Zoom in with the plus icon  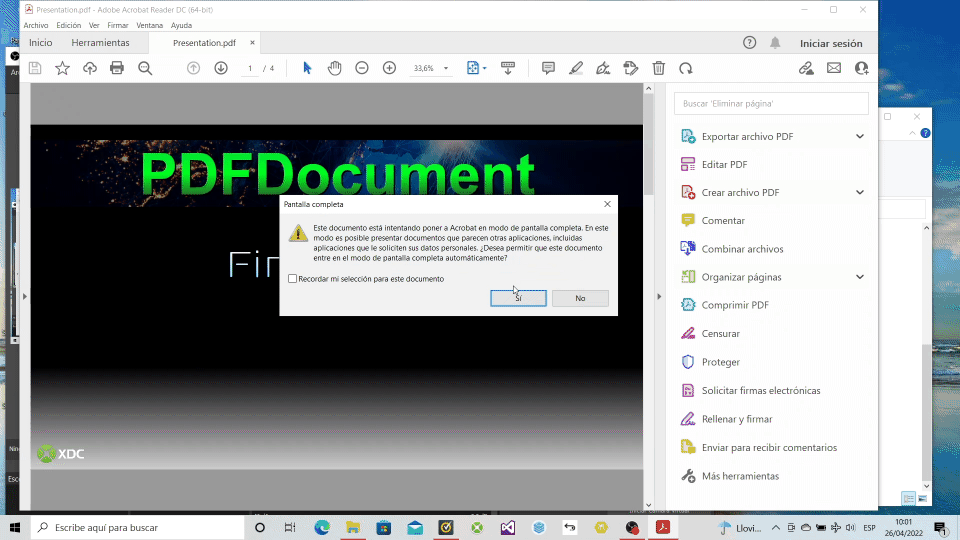[x=389, y=68]
